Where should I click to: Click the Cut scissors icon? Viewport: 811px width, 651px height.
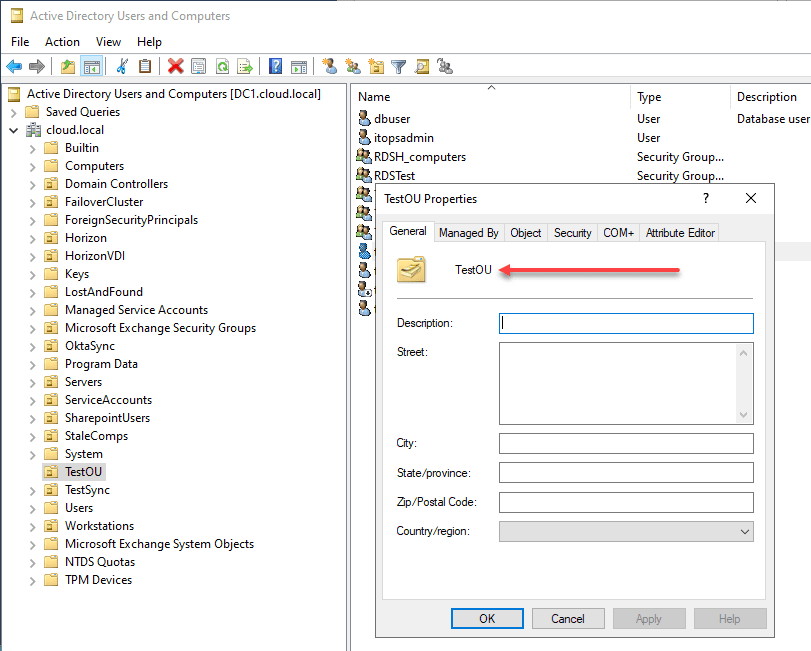tap(122, 66)
